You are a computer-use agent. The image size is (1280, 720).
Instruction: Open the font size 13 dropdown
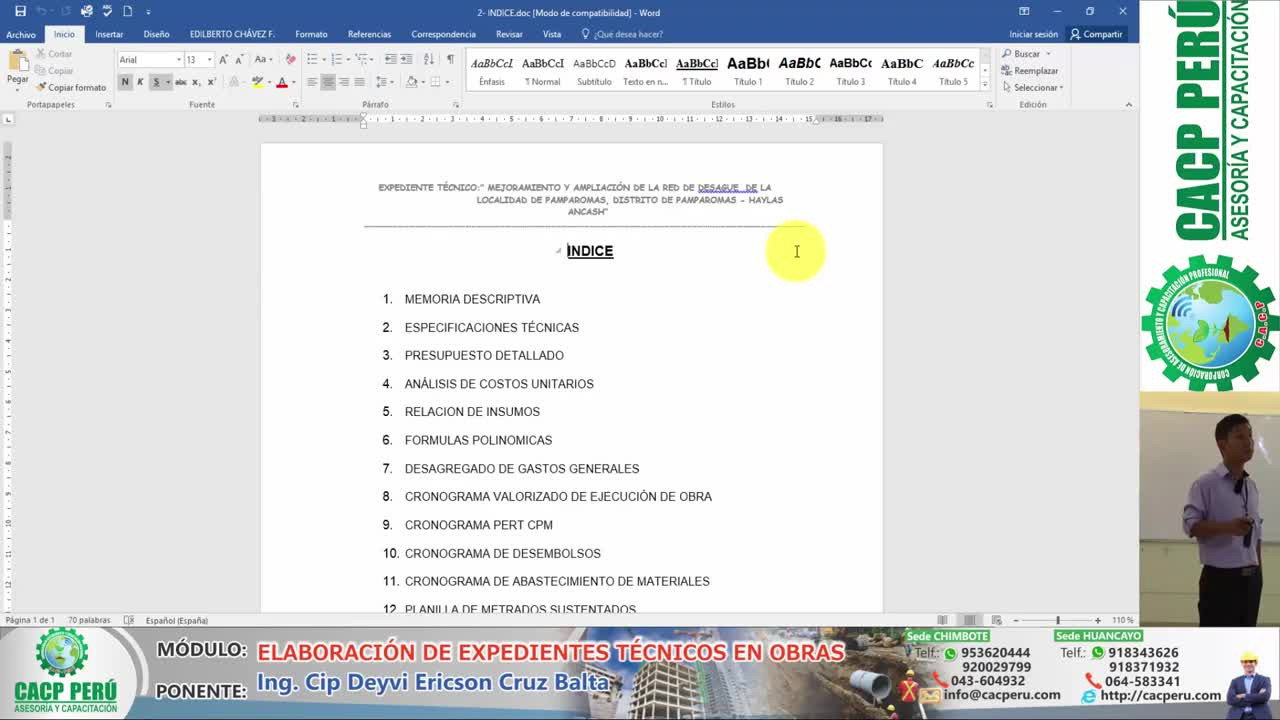[209, 60]
